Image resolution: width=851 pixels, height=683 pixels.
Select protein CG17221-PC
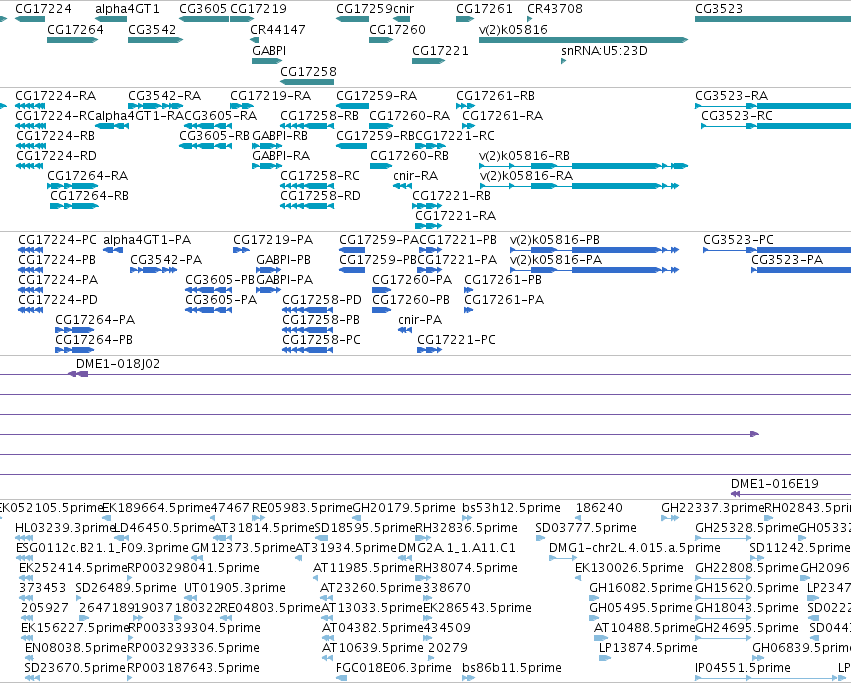(456, 340)
